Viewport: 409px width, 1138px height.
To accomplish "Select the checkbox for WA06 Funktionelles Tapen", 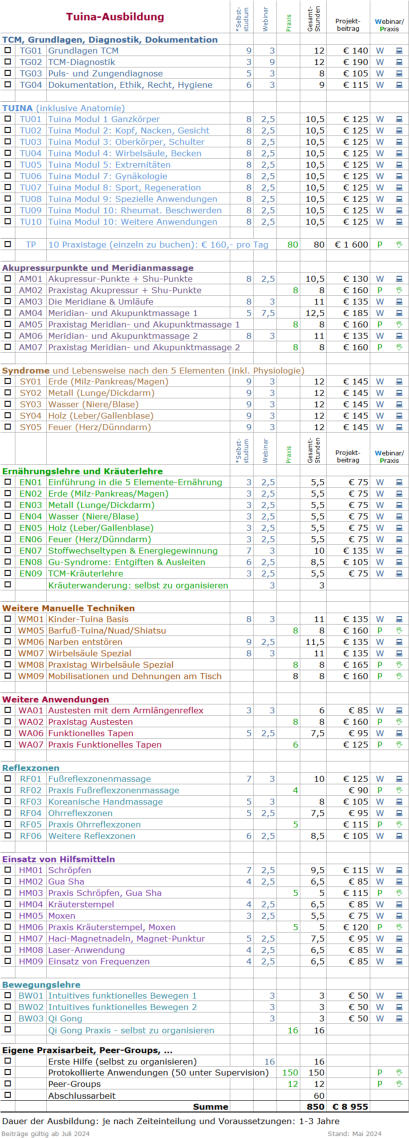I will (8, 733).
